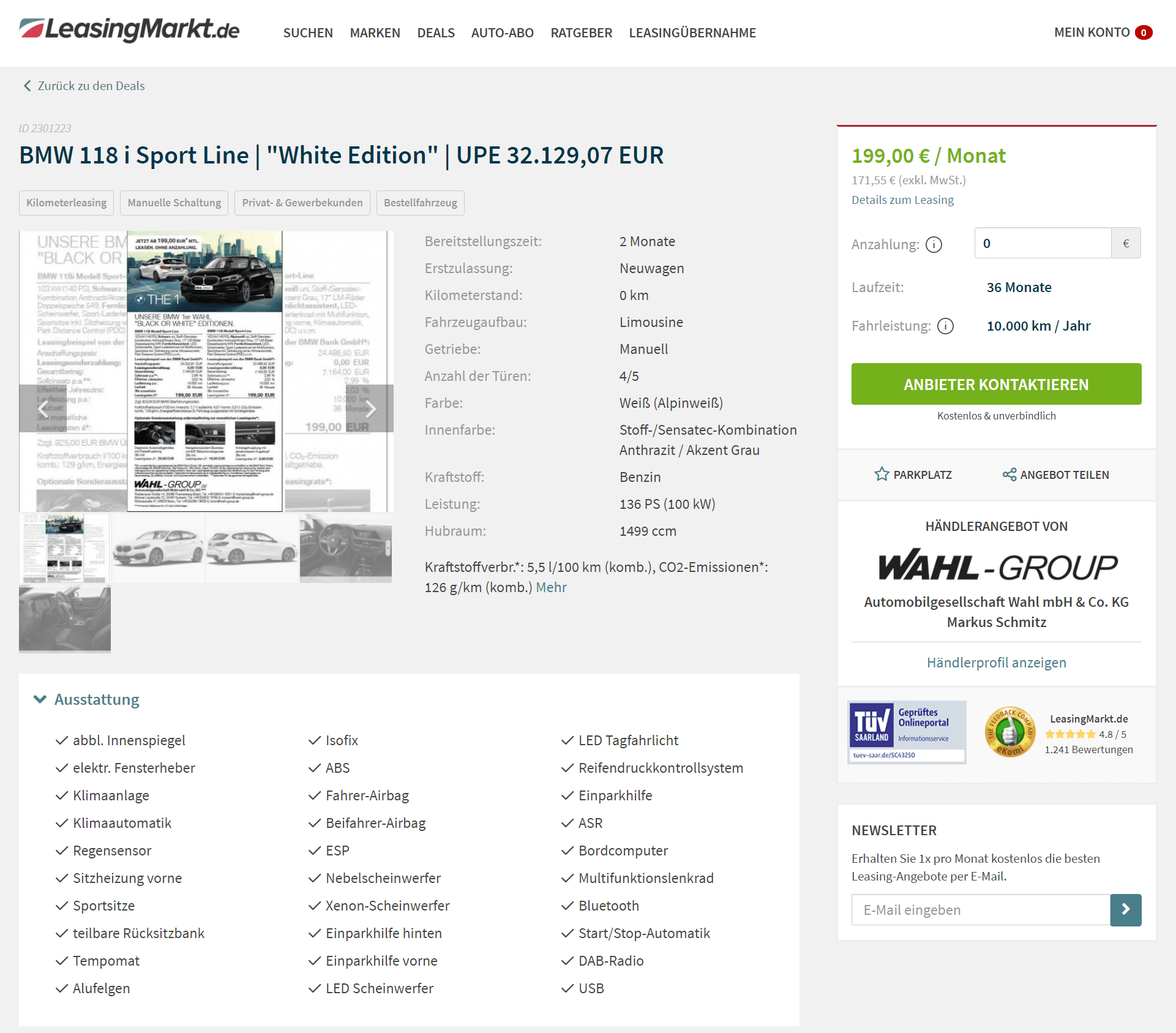1176x1033 pixels.
Task: Click the Angebot teilen share icon
Action: (x=1009, y=475)
